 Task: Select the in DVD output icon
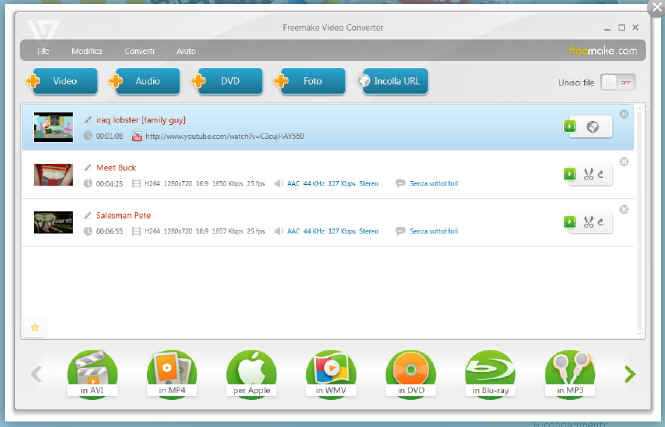[411, 374]
